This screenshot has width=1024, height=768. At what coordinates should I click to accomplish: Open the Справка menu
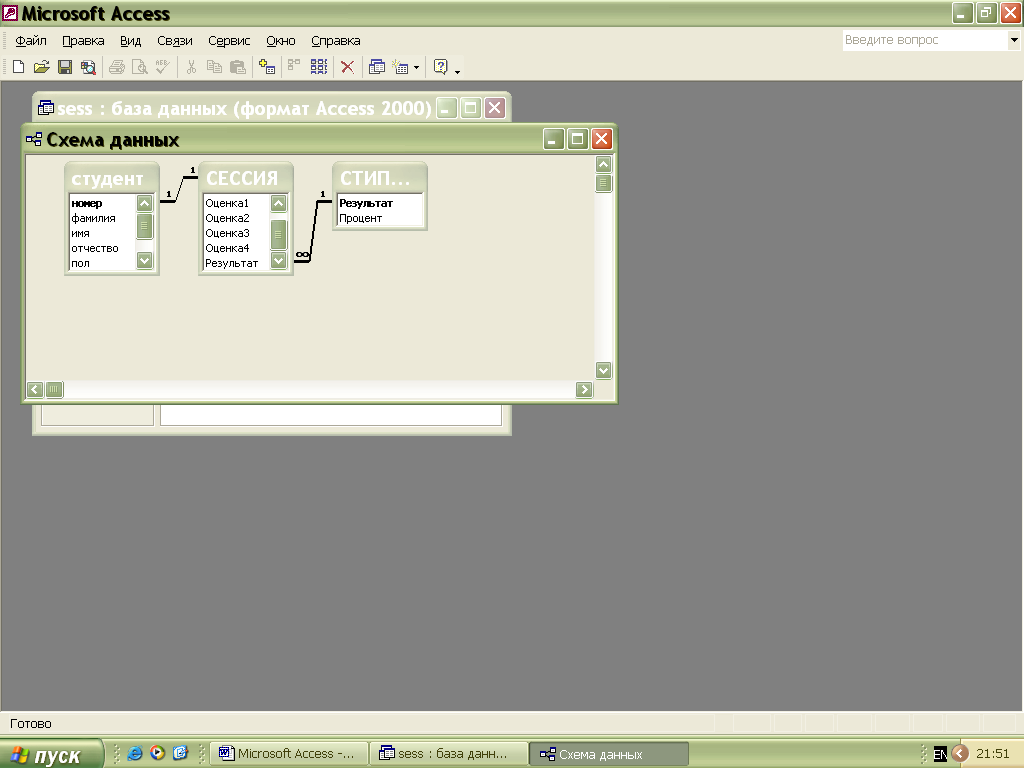point(335,40)
